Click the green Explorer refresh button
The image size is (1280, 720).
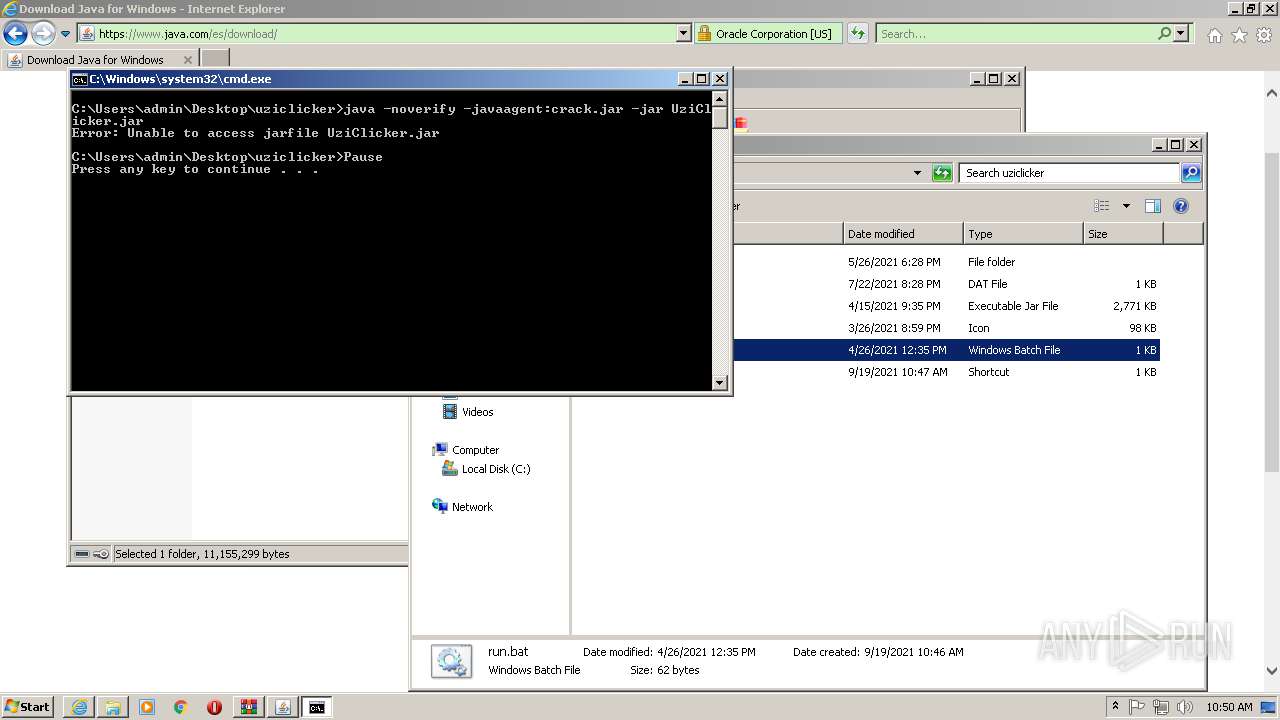[x=942, y=173]
